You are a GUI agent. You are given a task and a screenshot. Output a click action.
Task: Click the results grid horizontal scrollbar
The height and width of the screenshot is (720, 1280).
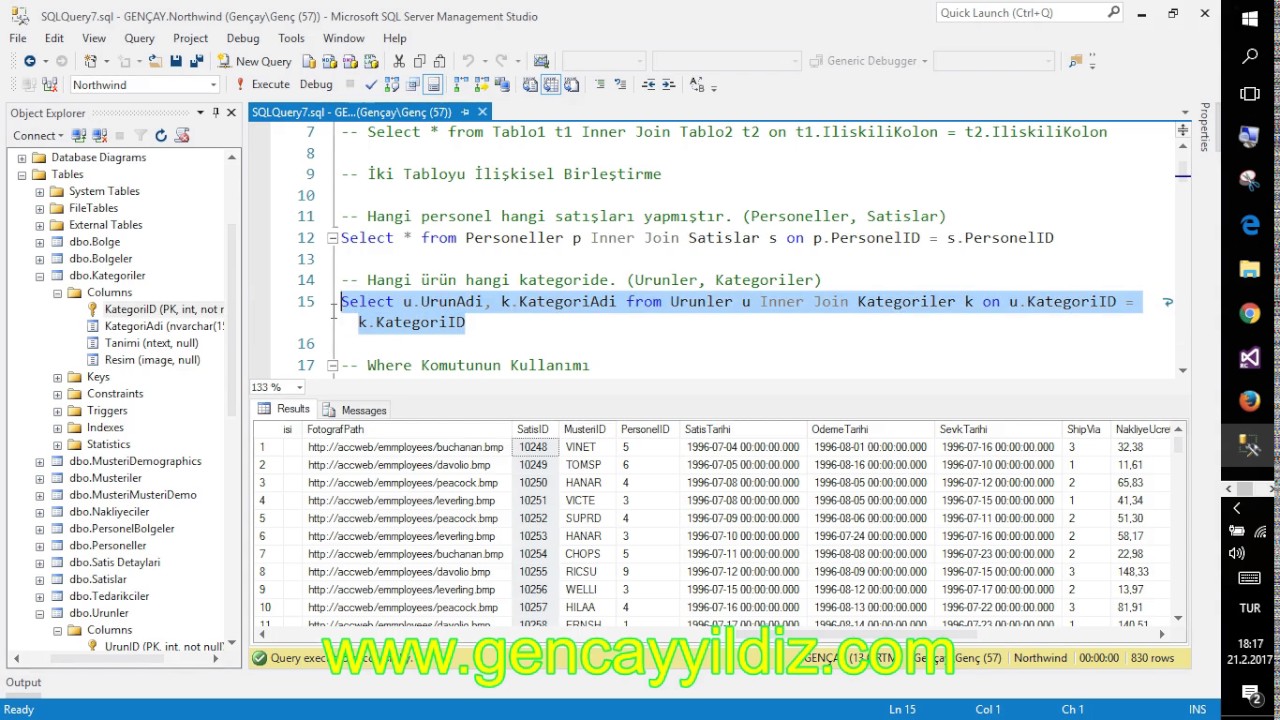[712, 633]
